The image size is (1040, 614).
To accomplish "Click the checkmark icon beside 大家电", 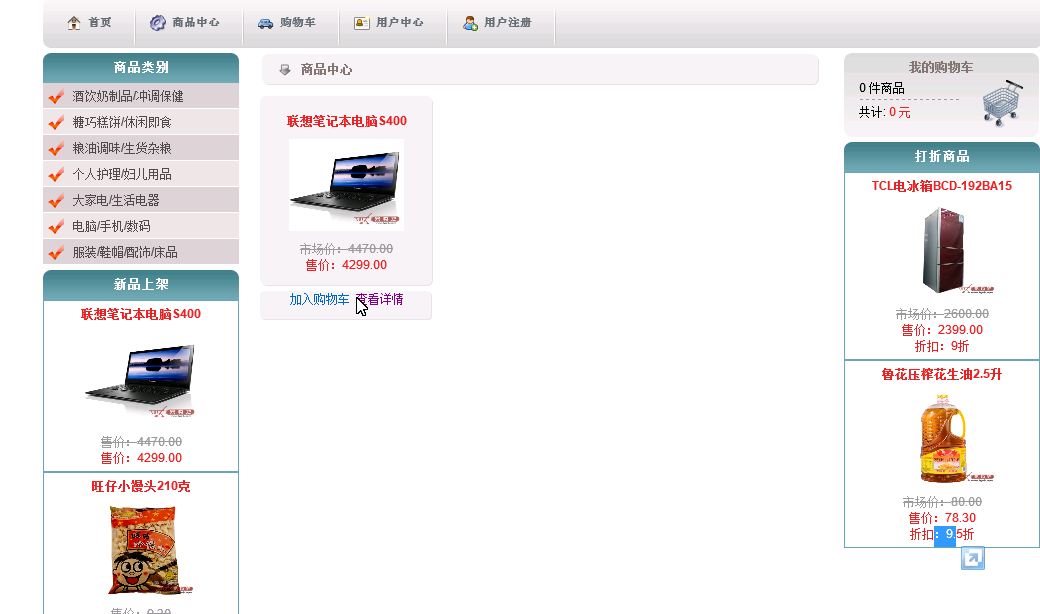I will (56, 200).
